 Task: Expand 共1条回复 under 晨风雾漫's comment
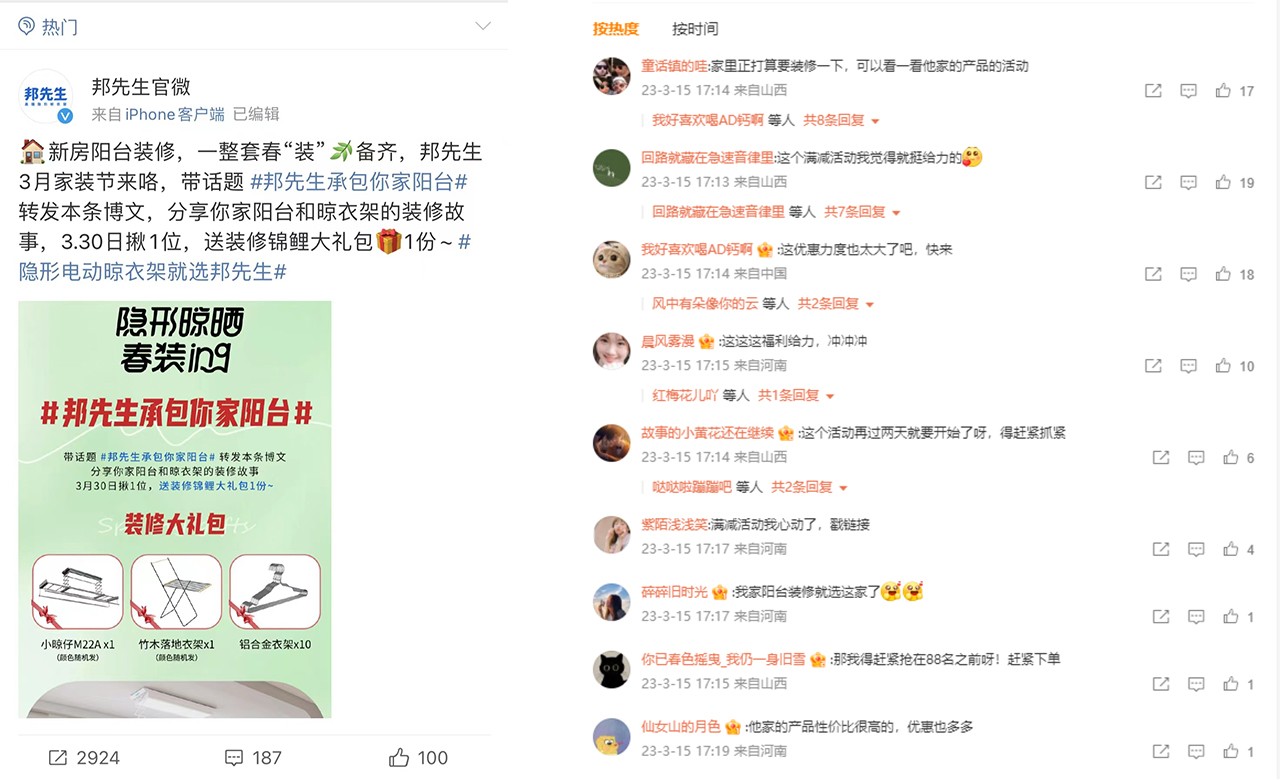796,395
